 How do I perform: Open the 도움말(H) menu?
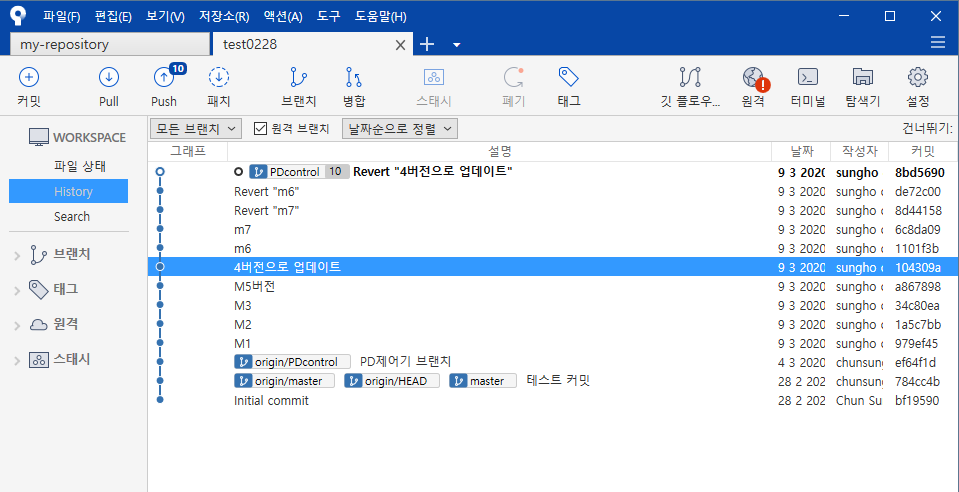(380, 17)
